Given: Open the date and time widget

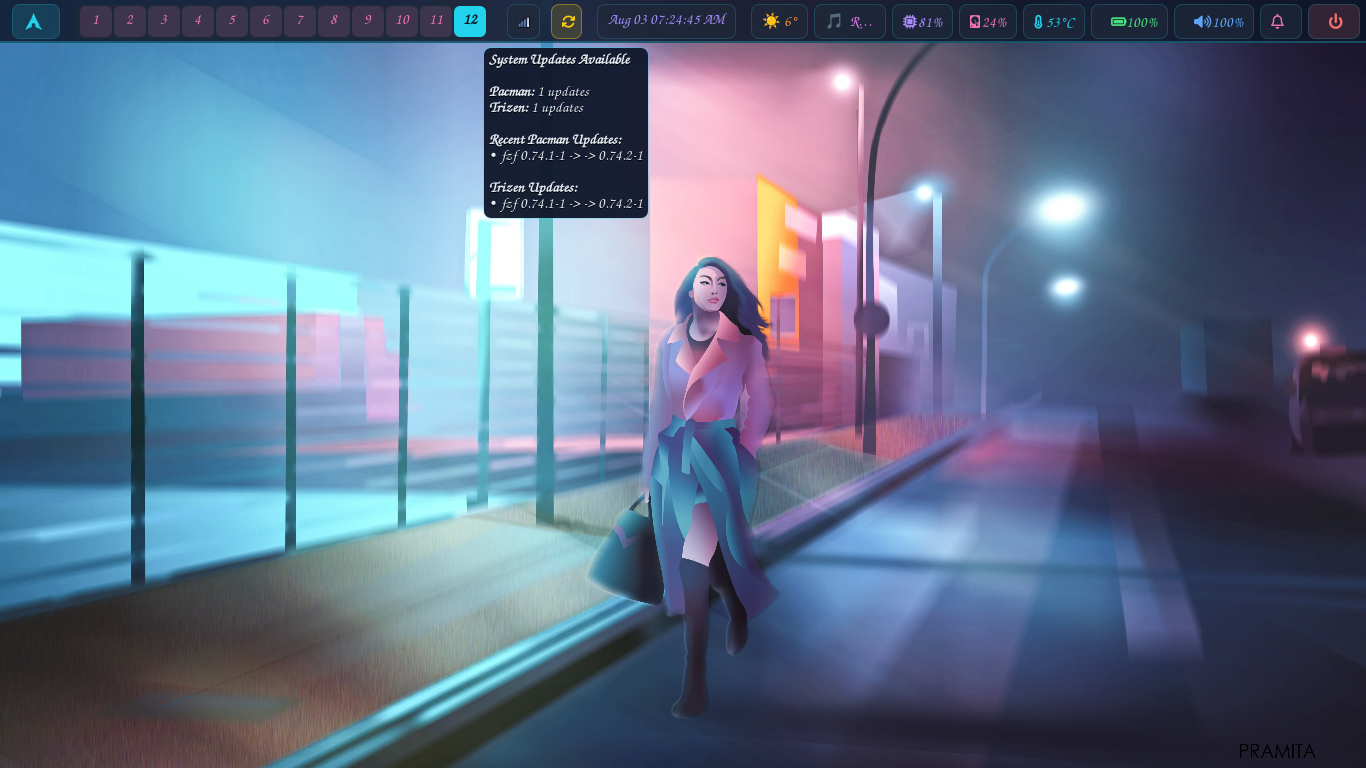Looking at the screenshot, I should tap(667, 21).
